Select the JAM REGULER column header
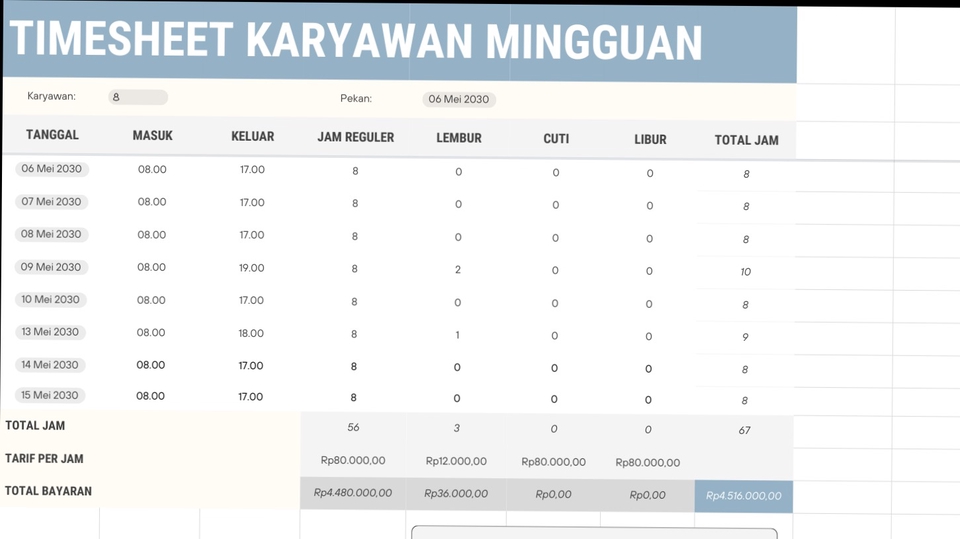This screenshot has height=539, width=960. tap(355, 137)
